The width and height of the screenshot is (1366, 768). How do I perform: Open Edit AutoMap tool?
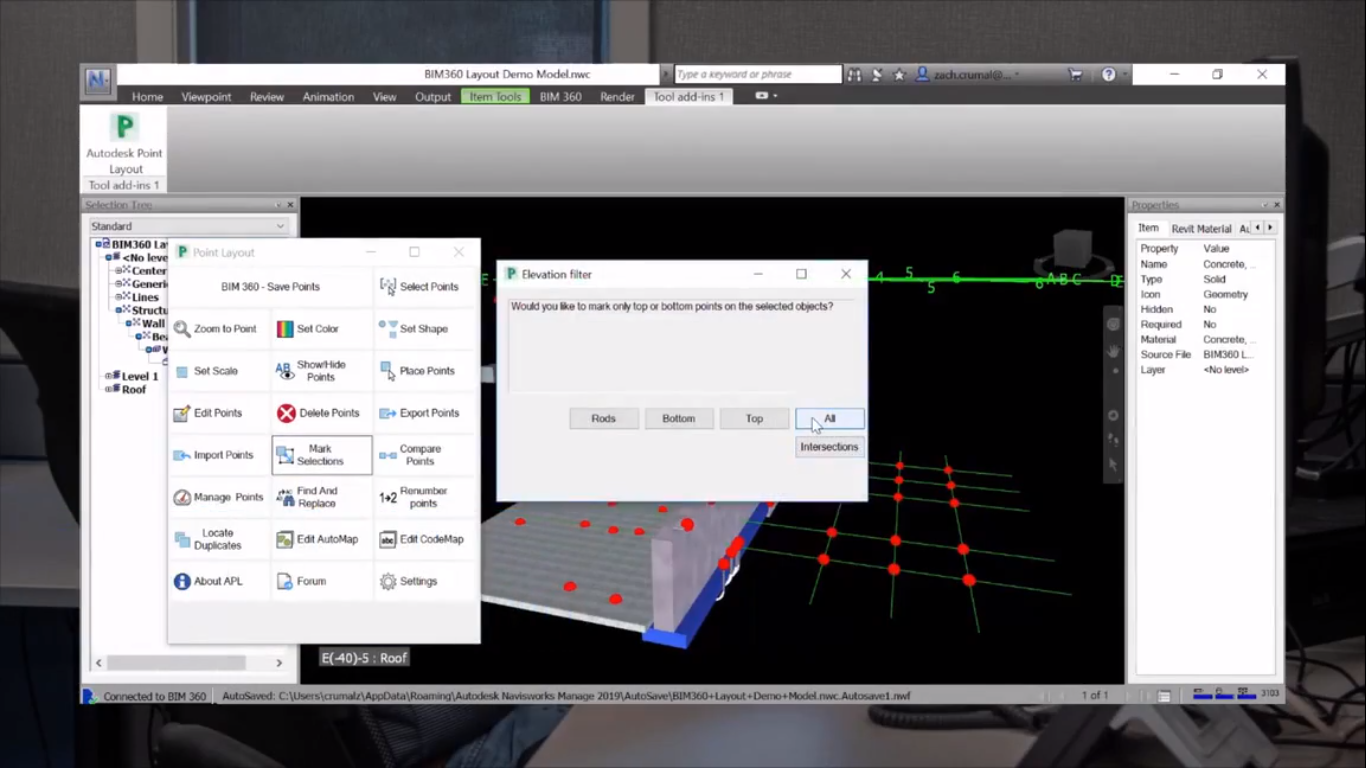coord(322,539)
